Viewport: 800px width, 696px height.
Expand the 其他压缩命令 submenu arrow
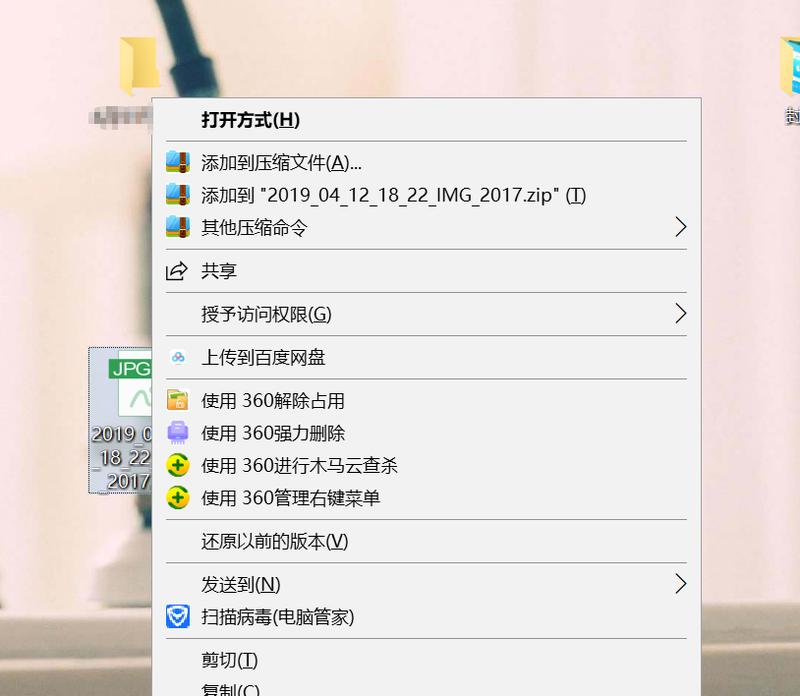click(x=681, y=227)
